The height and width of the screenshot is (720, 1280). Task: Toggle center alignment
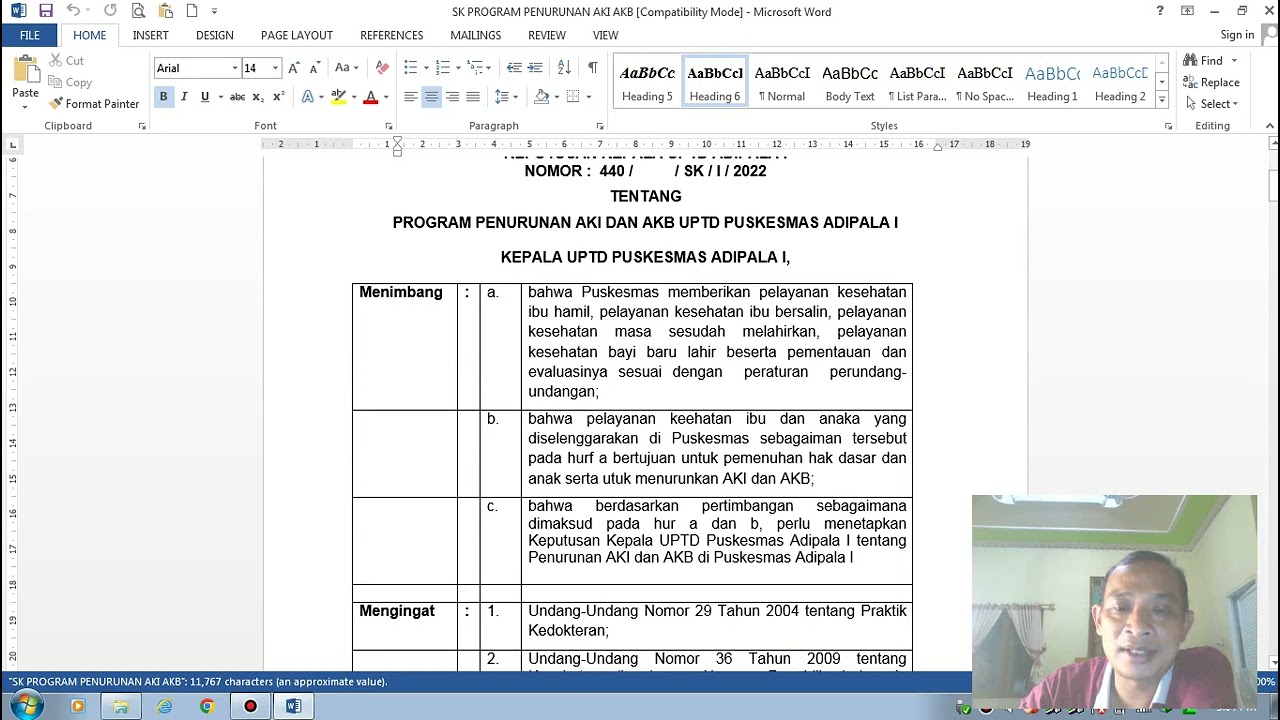[431, 97]
